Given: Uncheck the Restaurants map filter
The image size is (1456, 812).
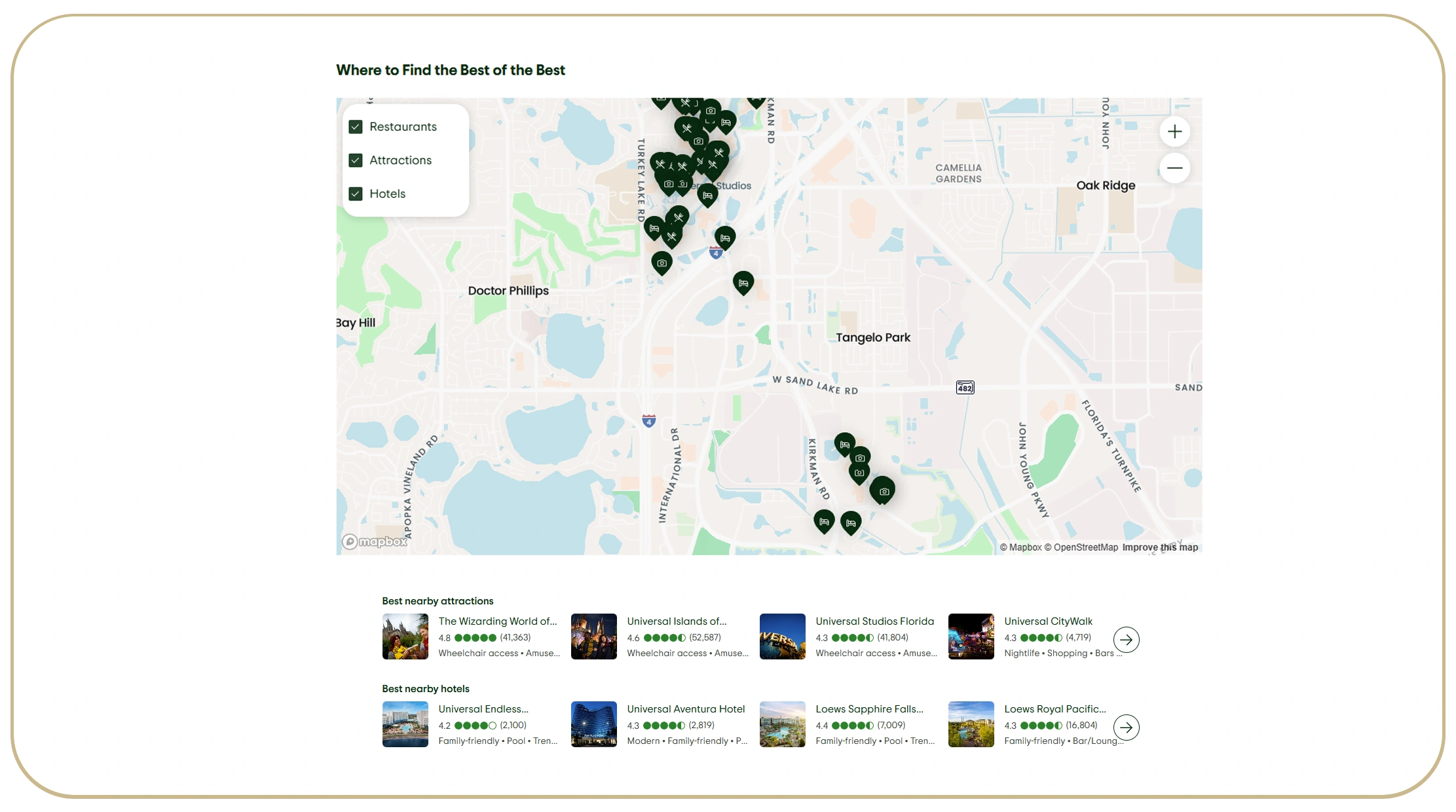Looking at the screenshot, I should click(x=356, y=127).
